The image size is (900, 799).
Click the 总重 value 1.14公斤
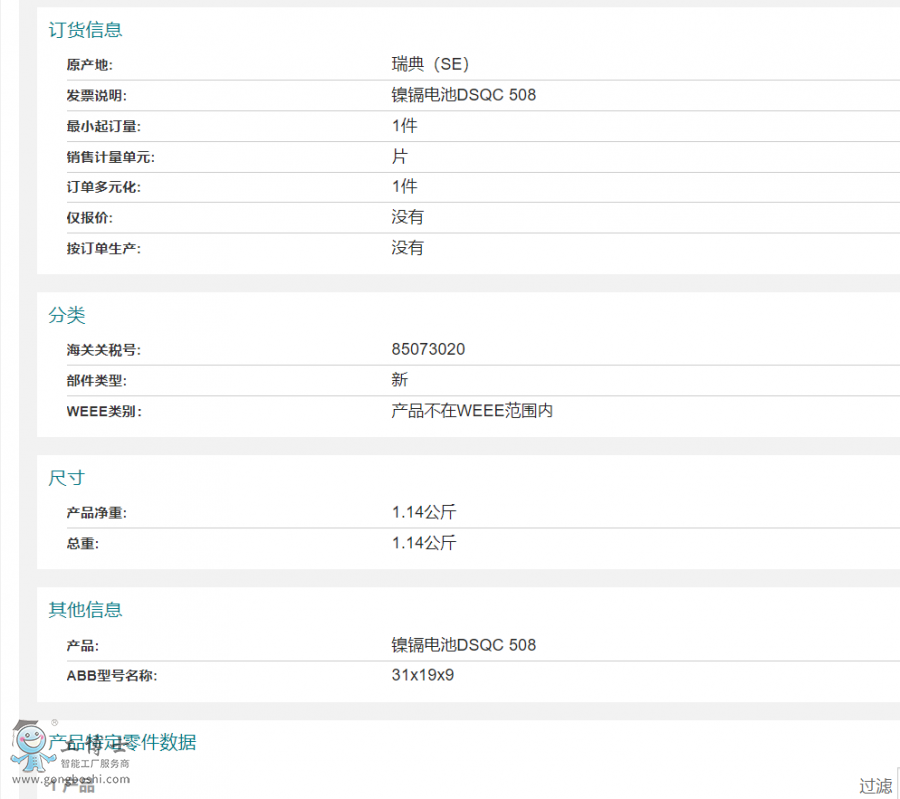click(x=423, y=543)
